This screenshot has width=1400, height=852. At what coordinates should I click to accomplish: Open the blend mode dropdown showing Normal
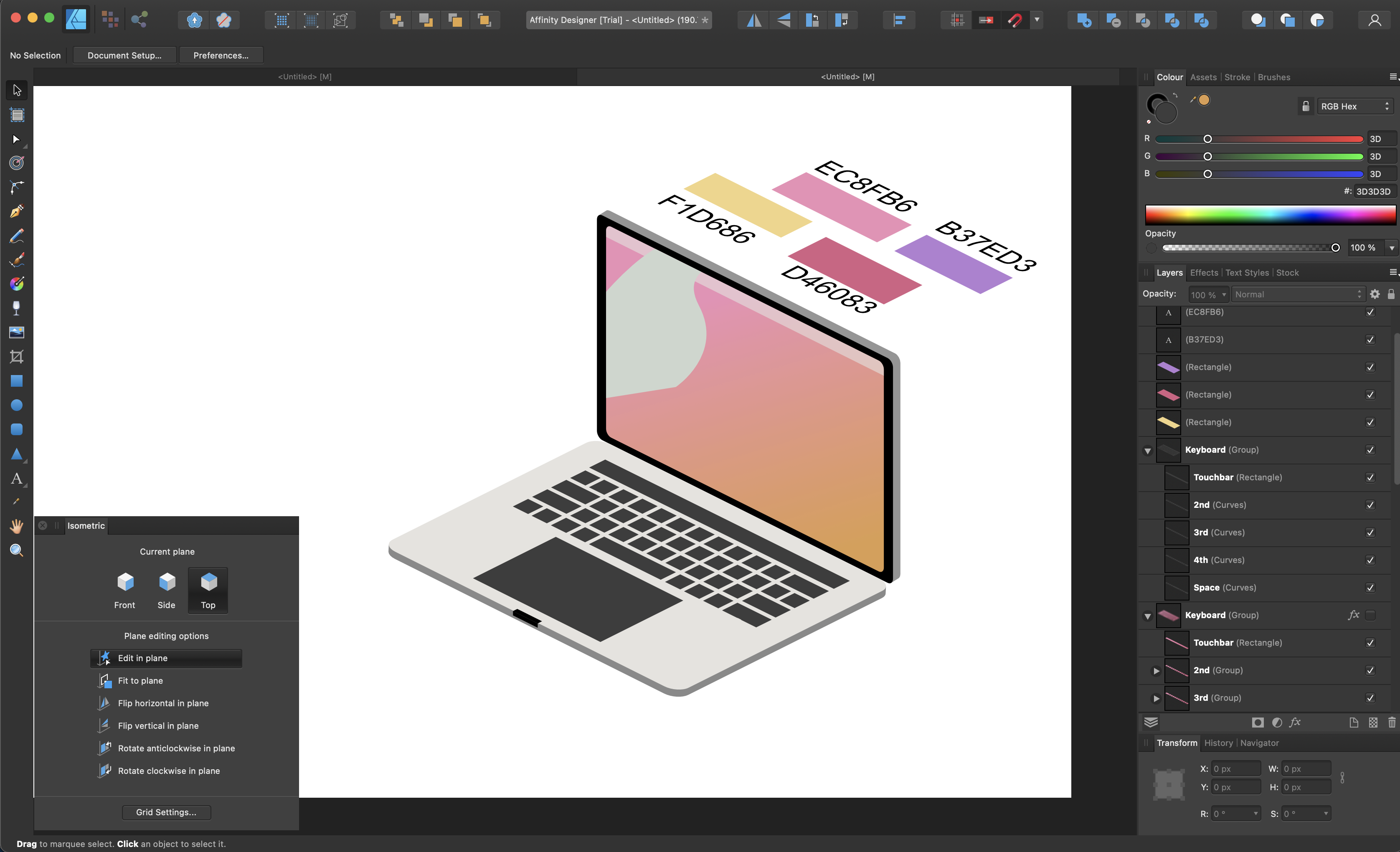pyautogui.click(x=1298, y=294)
